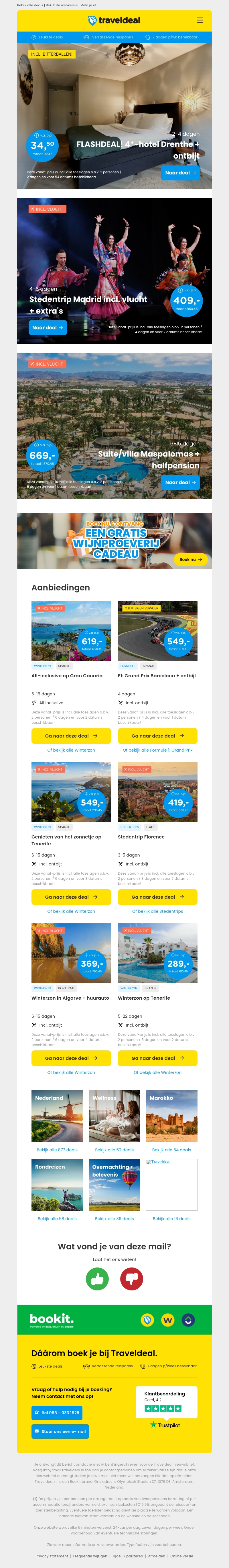Click the Traveldeal logo in header
The width and height of the screenshot is (229, 1568).
pos(114,20)
